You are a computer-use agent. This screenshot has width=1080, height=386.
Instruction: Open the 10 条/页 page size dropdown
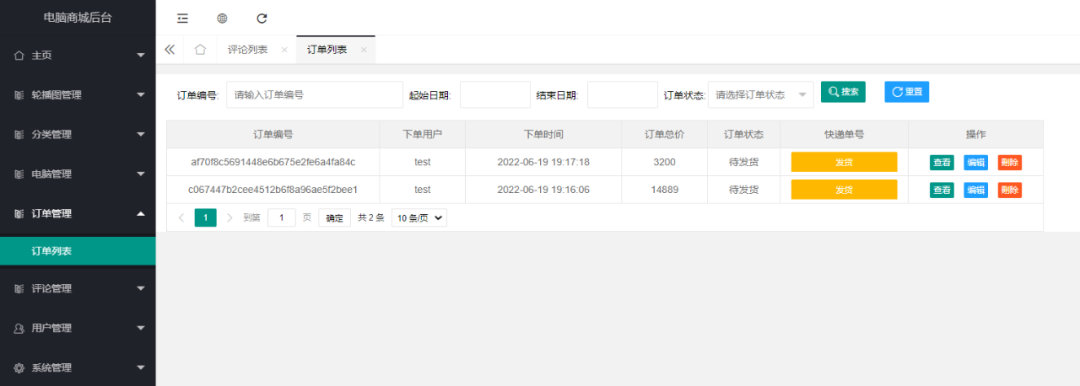[x=419, y=218]
